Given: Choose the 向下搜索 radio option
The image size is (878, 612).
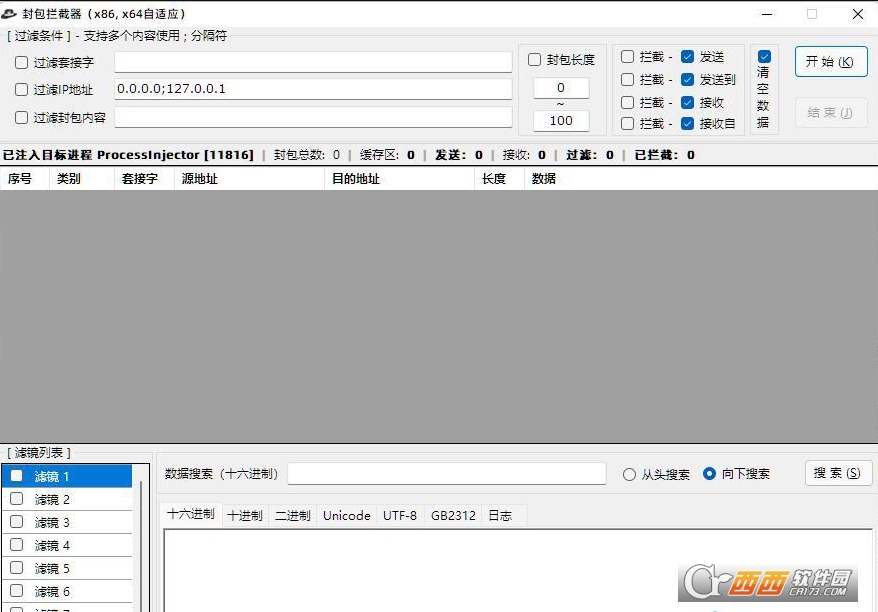Looking at the screenshot, I should 710,474.
